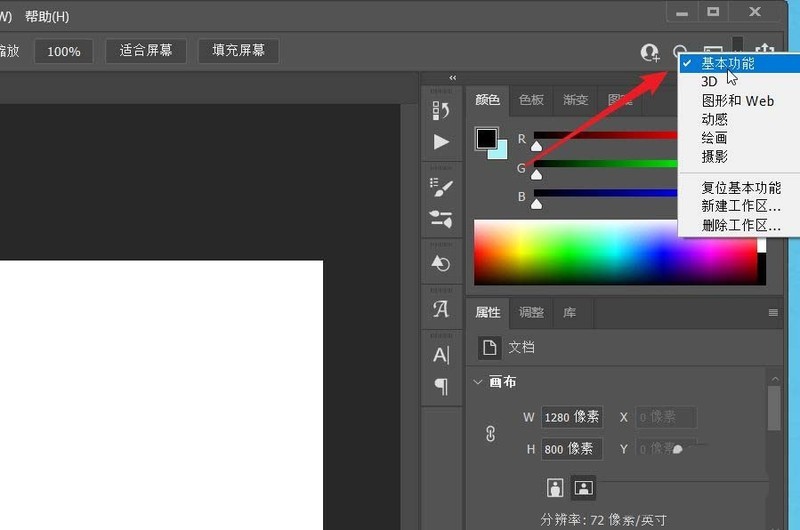
Task: Switch to the 调整 tab
Action: coord(531,313)
